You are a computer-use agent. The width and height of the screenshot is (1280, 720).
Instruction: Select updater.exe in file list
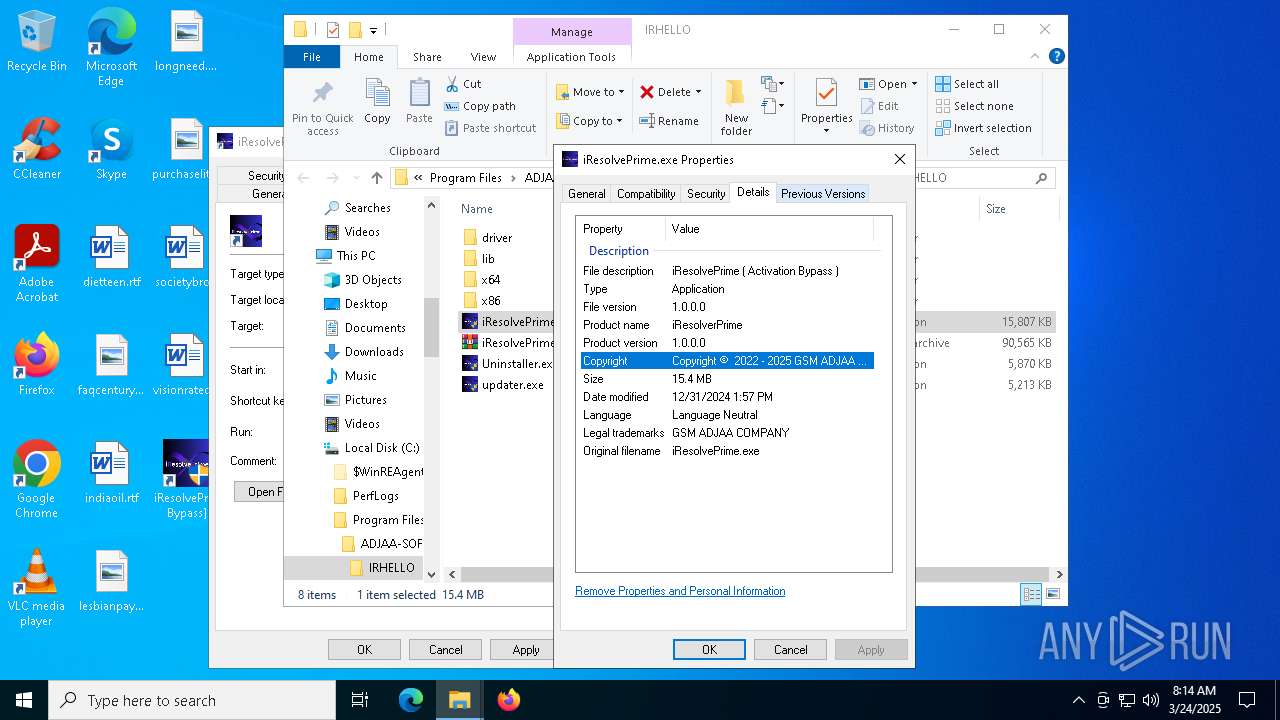pyautogui.click(x=503, y=385)
